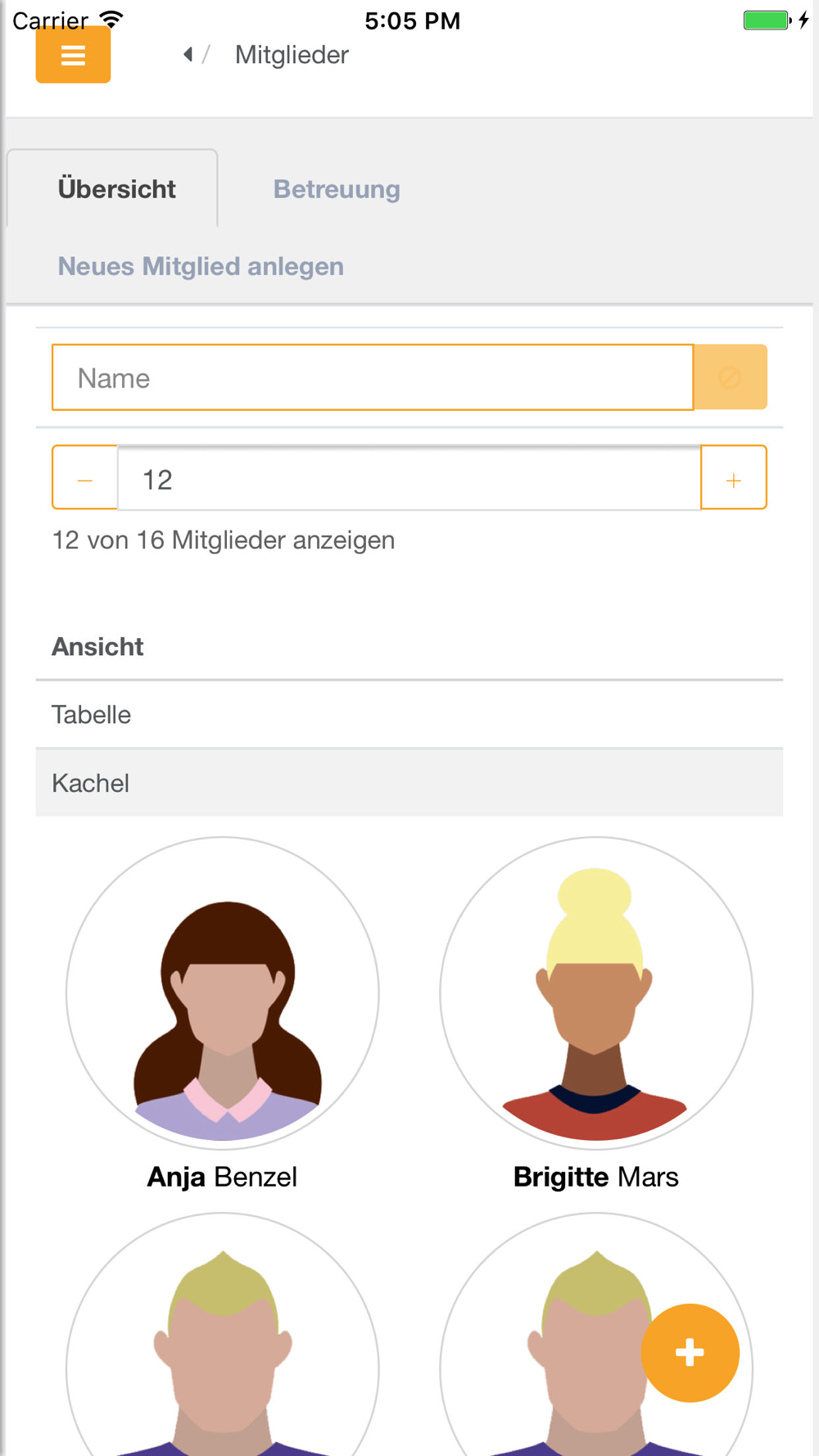Click the Anja Benzel name label

click(222, 1177)
